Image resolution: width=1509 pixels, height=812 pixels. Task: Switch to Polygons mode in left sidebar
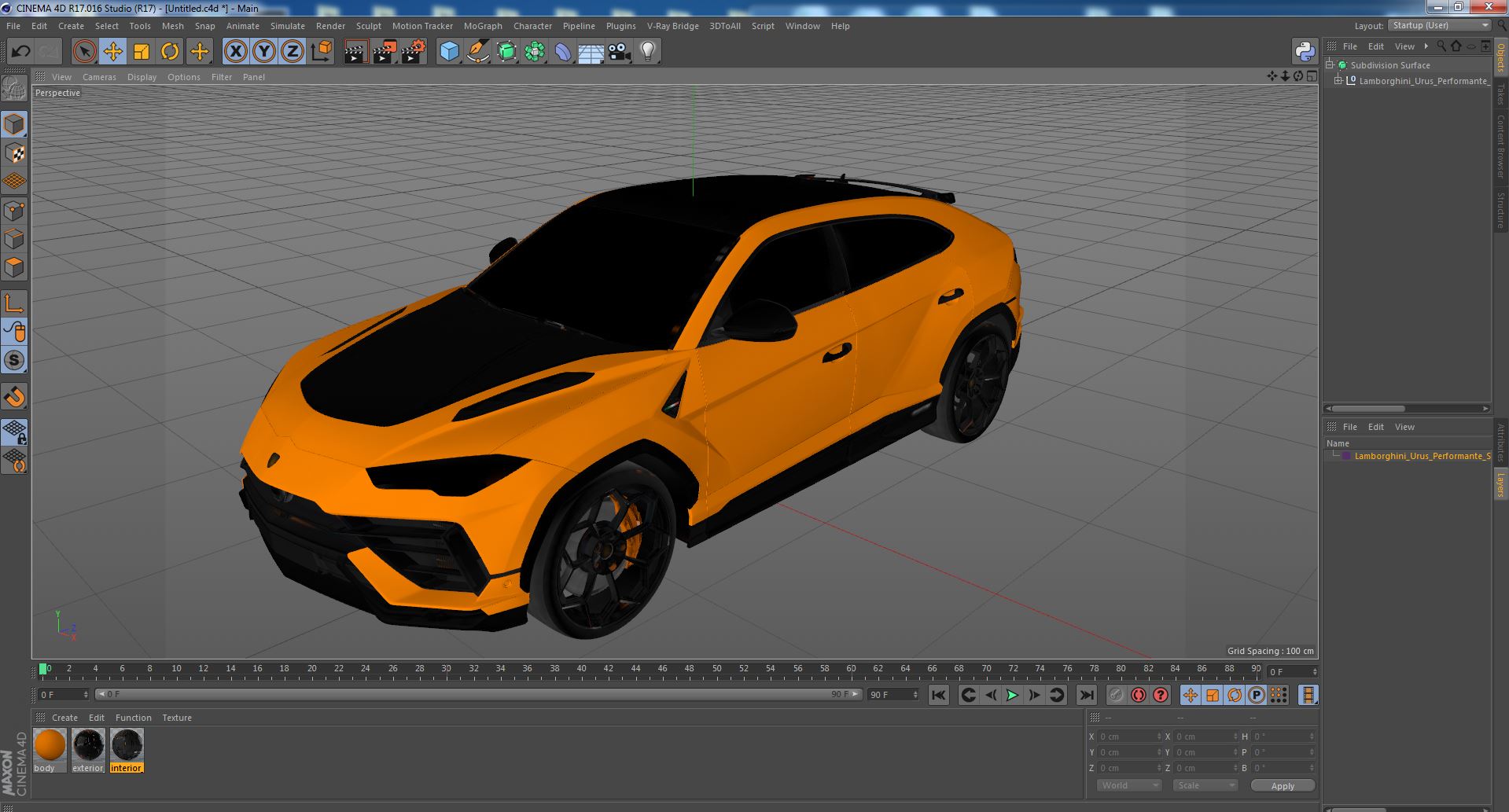tap(14, 267)
